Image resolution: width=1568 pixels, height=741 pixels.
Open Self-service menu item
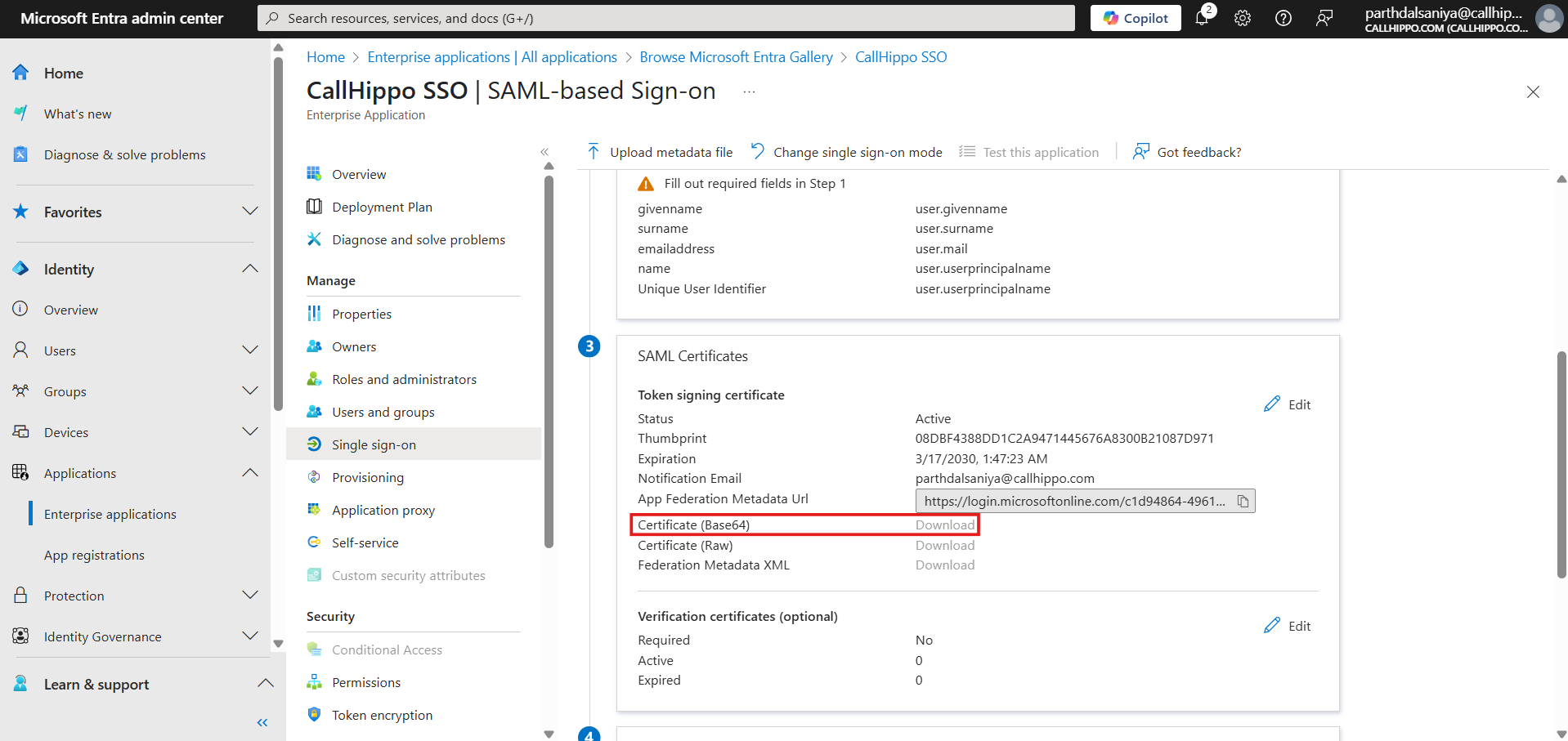click(365, 543)
